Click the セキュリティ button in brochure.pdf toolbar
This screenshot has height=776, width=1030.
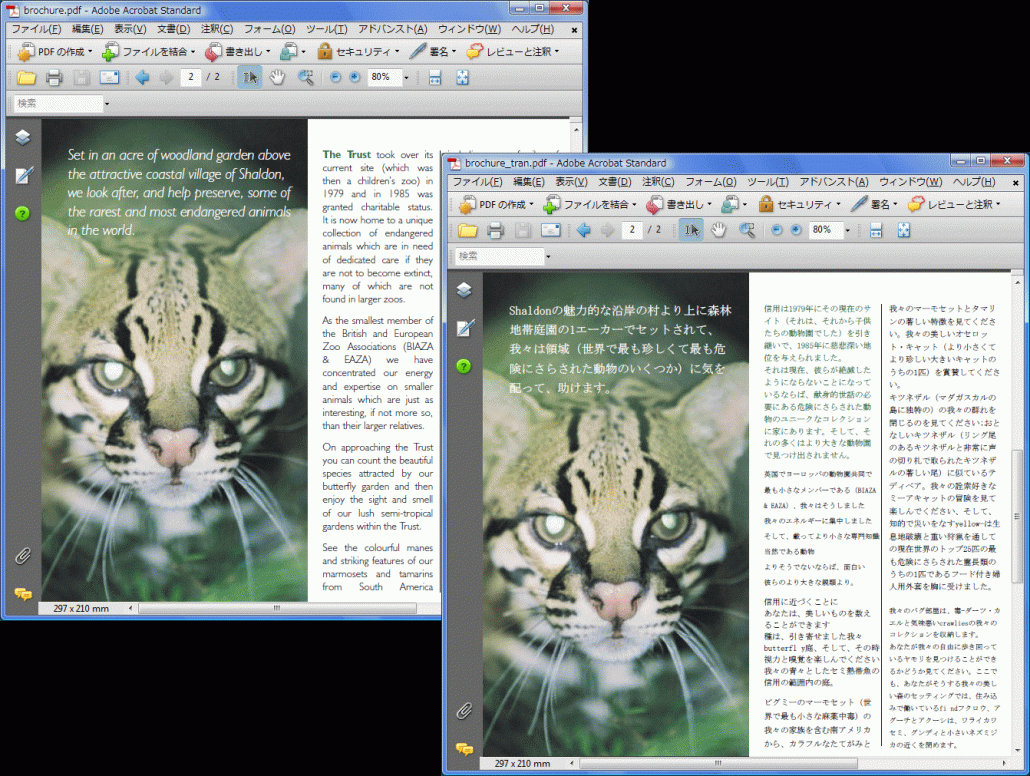tap(358, 51)
